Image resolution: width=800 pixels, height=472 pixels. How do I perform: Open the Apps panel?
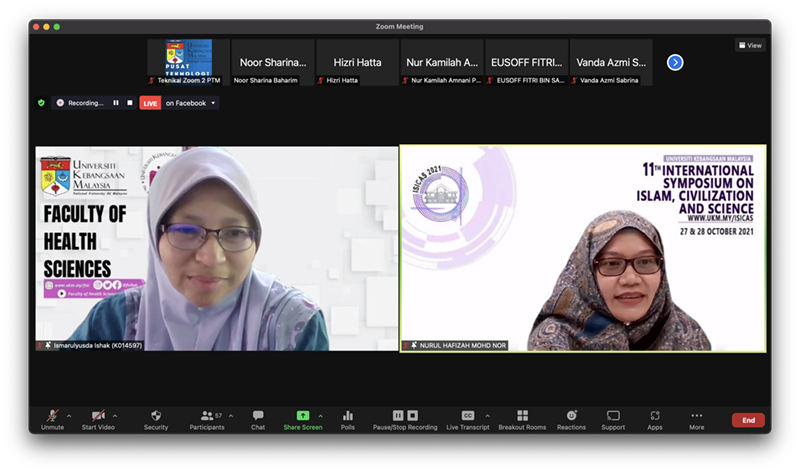[655, 418]
